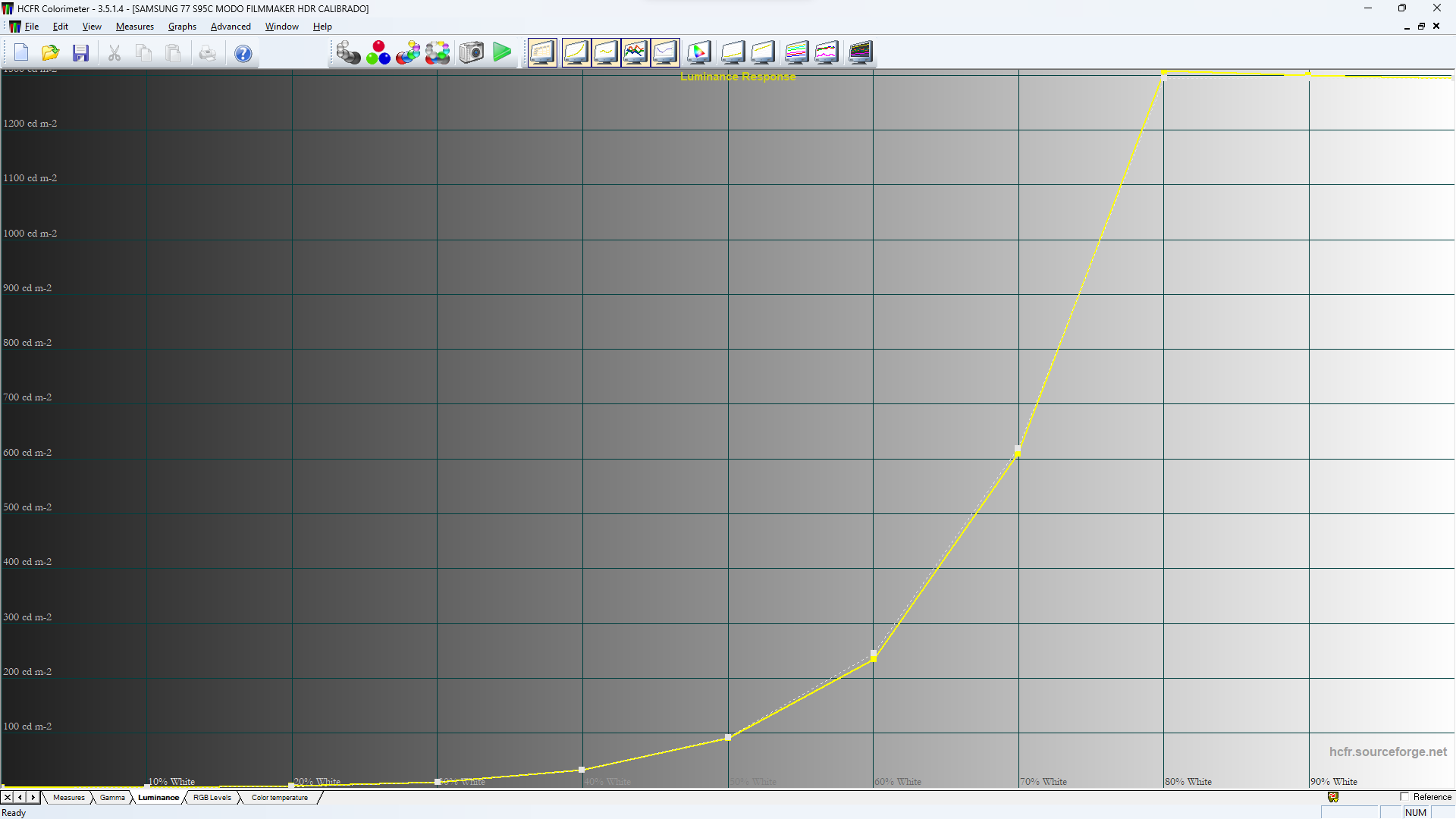1456x819 pixels.
Task: Close the inner document window
Action: [1436, 27]
